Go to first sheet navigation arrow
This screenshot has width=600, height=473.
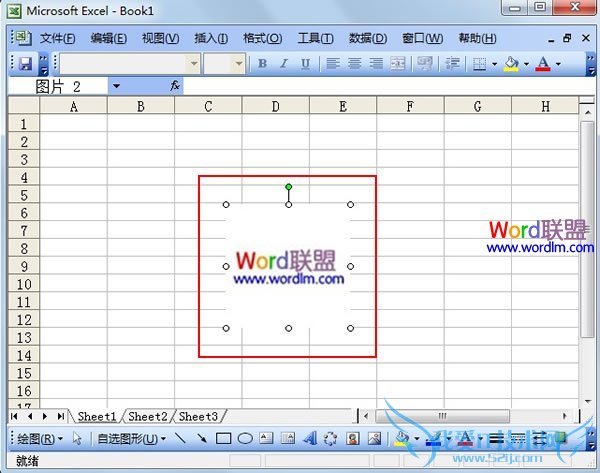(14, 416)
